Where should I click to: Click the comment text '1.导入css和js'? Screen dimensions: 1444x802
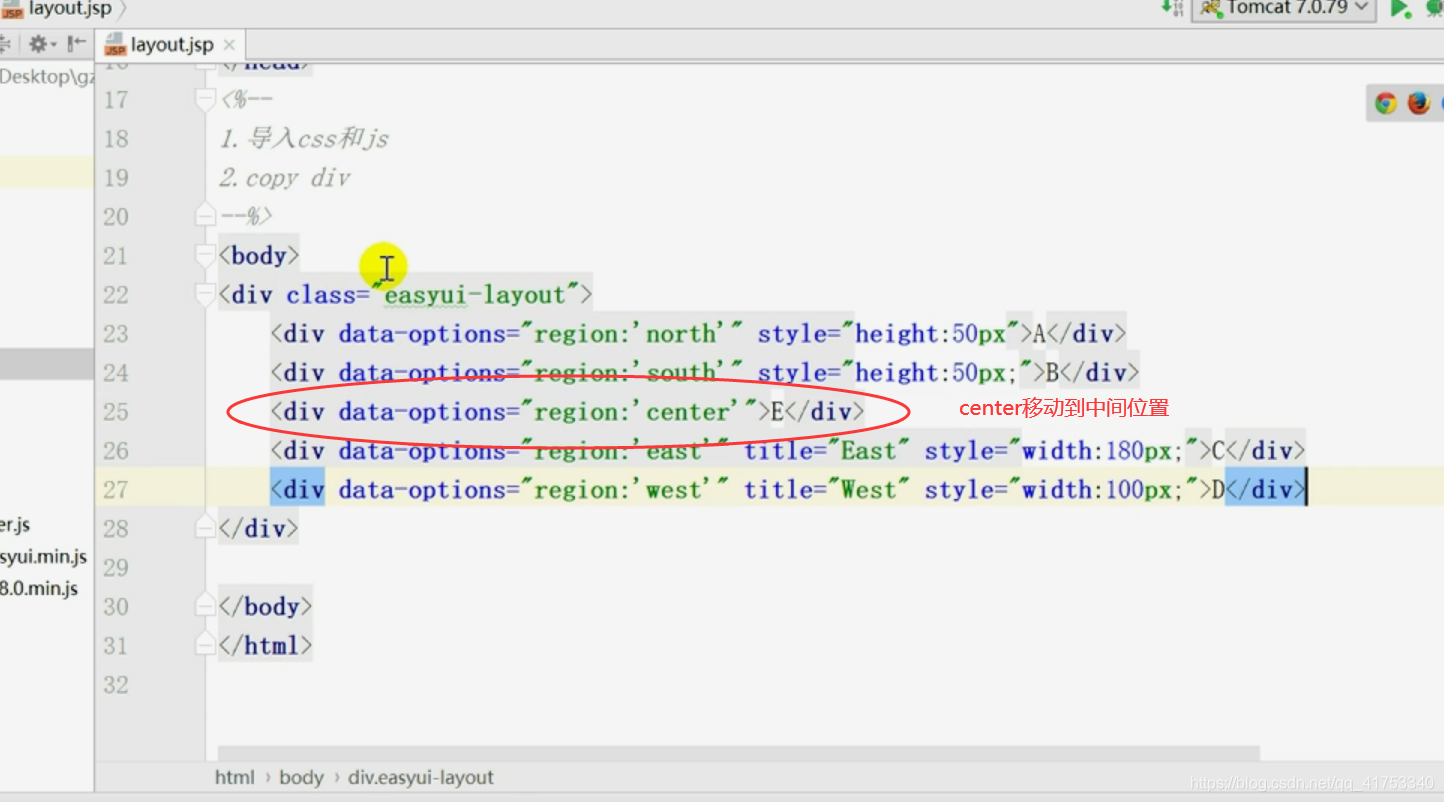[304, 139]
